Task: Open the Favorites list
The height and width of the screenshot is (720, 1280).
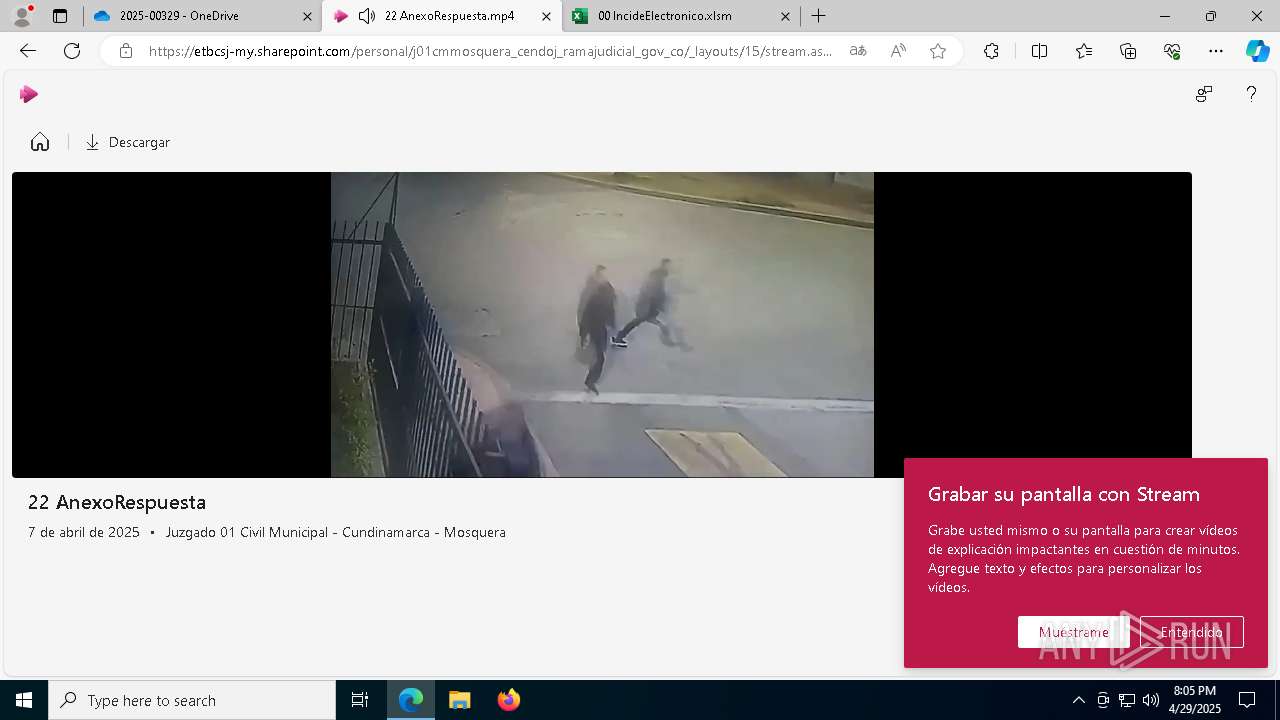Action: 1084,51
